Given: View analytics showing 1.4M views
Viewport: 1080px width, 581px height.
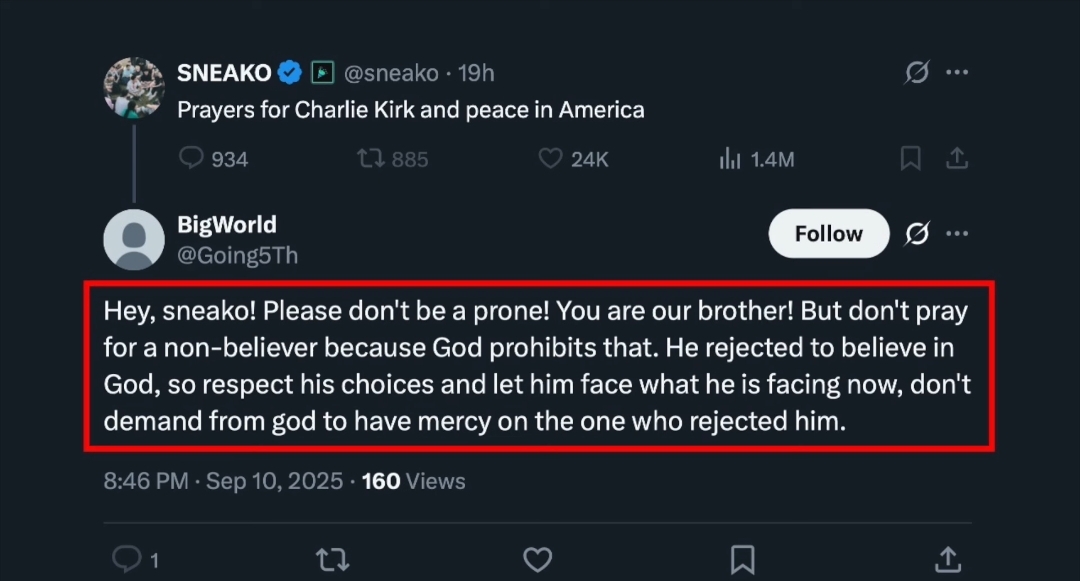Looking at the screenshot, I should click(x=730, y=159).
